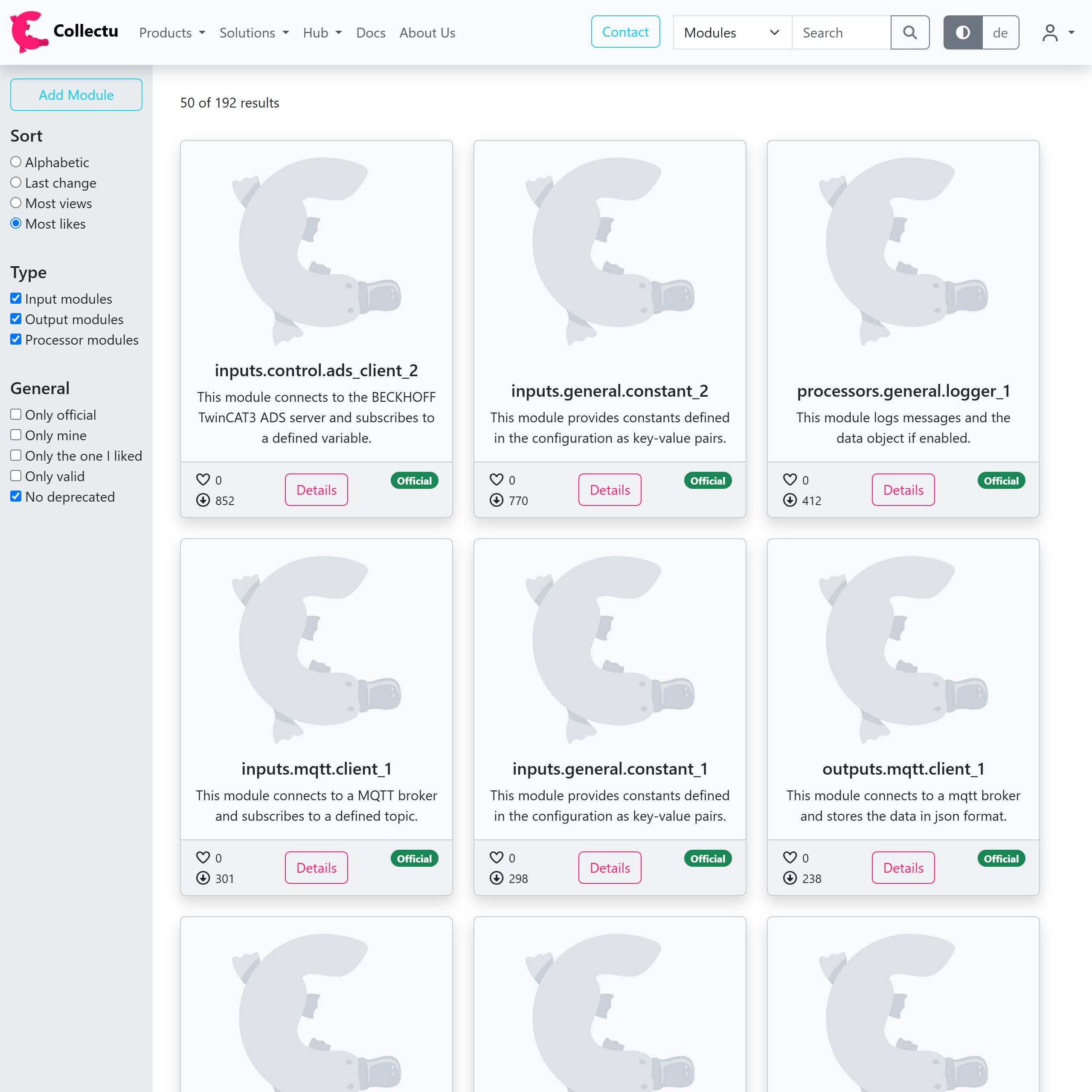Open the Docs page
The width and height of the screenshot is (1092, 1092).
click(x=371, y=33)
